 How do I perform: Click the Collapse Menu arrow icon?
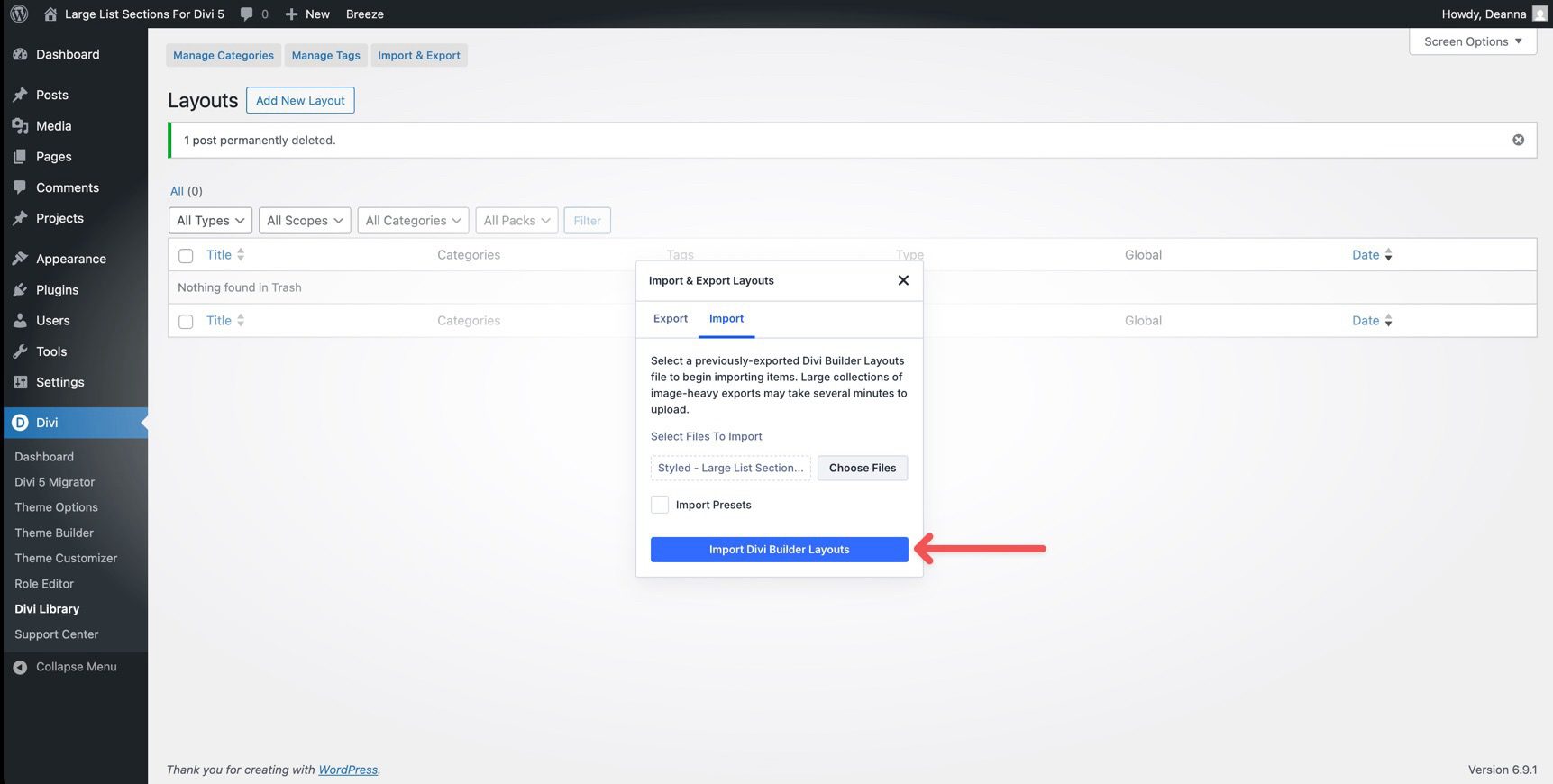point(20,667)
